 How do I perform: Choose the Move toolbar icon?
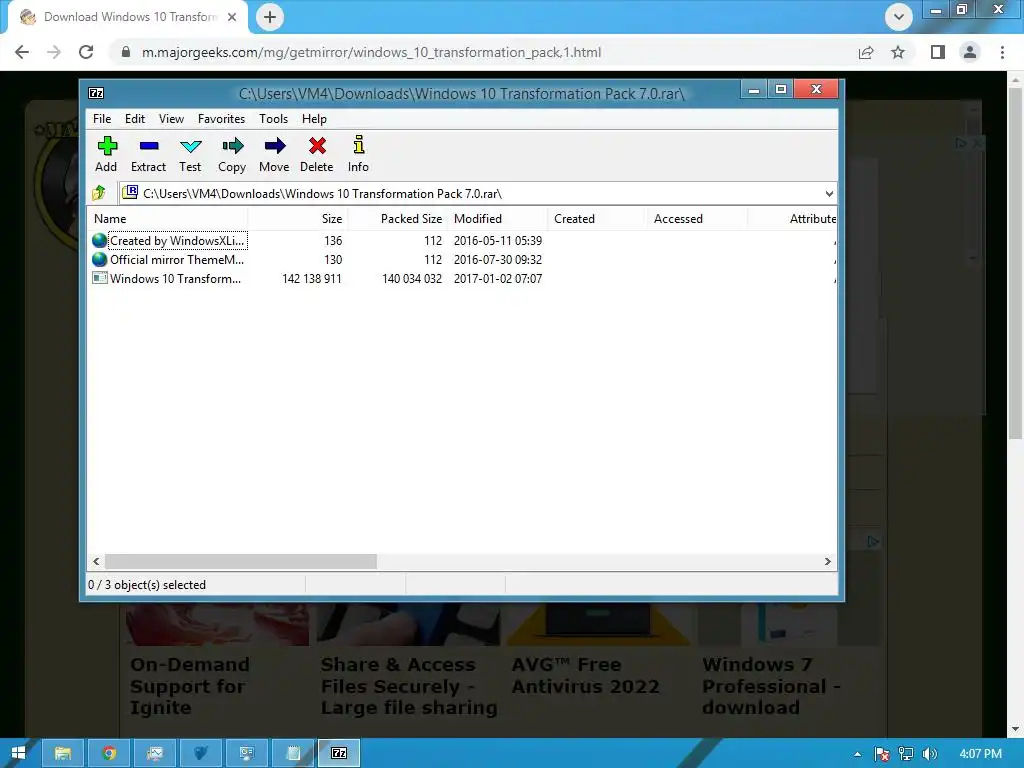274,154
